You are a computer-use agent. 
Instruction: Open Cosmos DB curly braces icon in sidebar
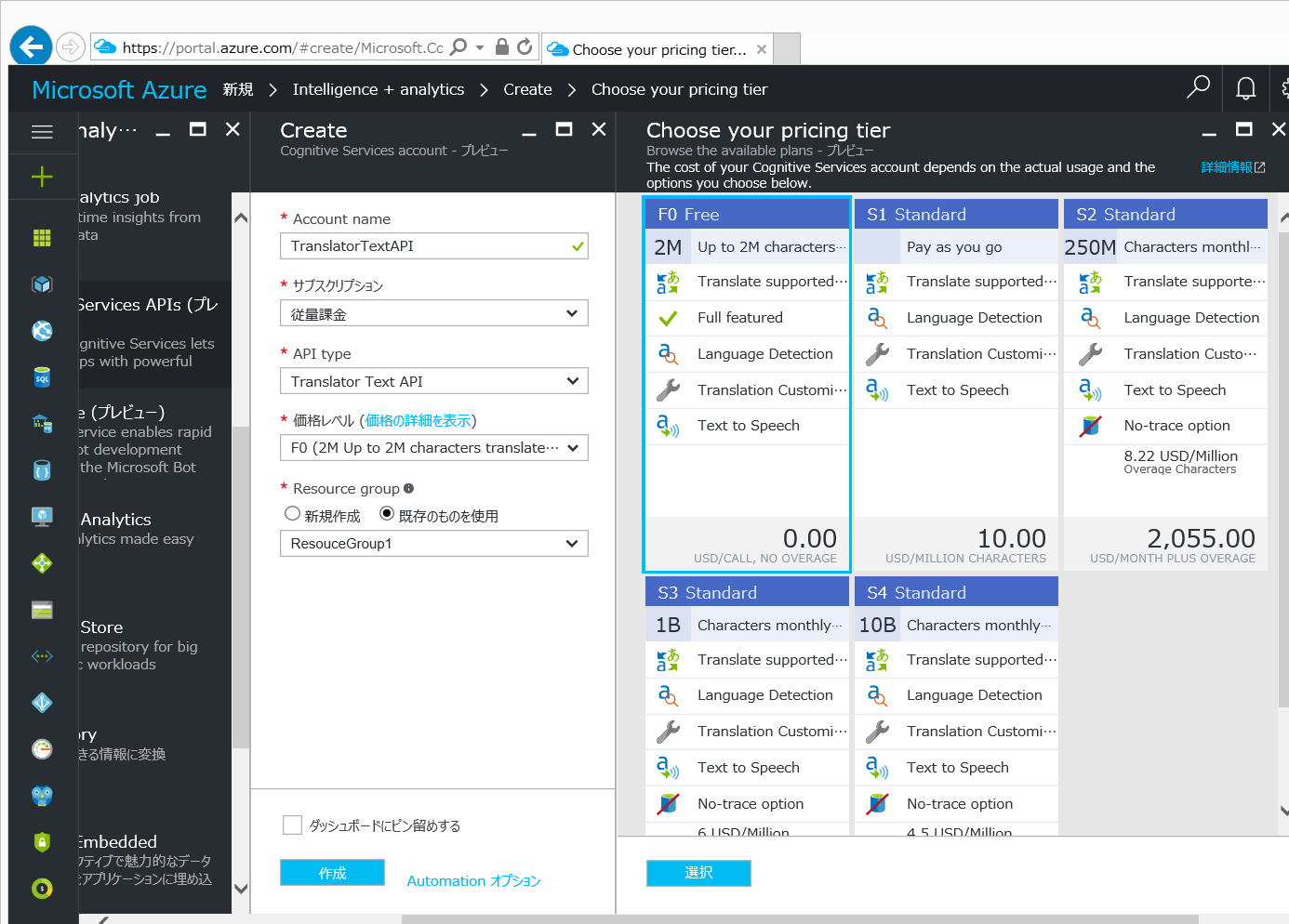[42, 470]
